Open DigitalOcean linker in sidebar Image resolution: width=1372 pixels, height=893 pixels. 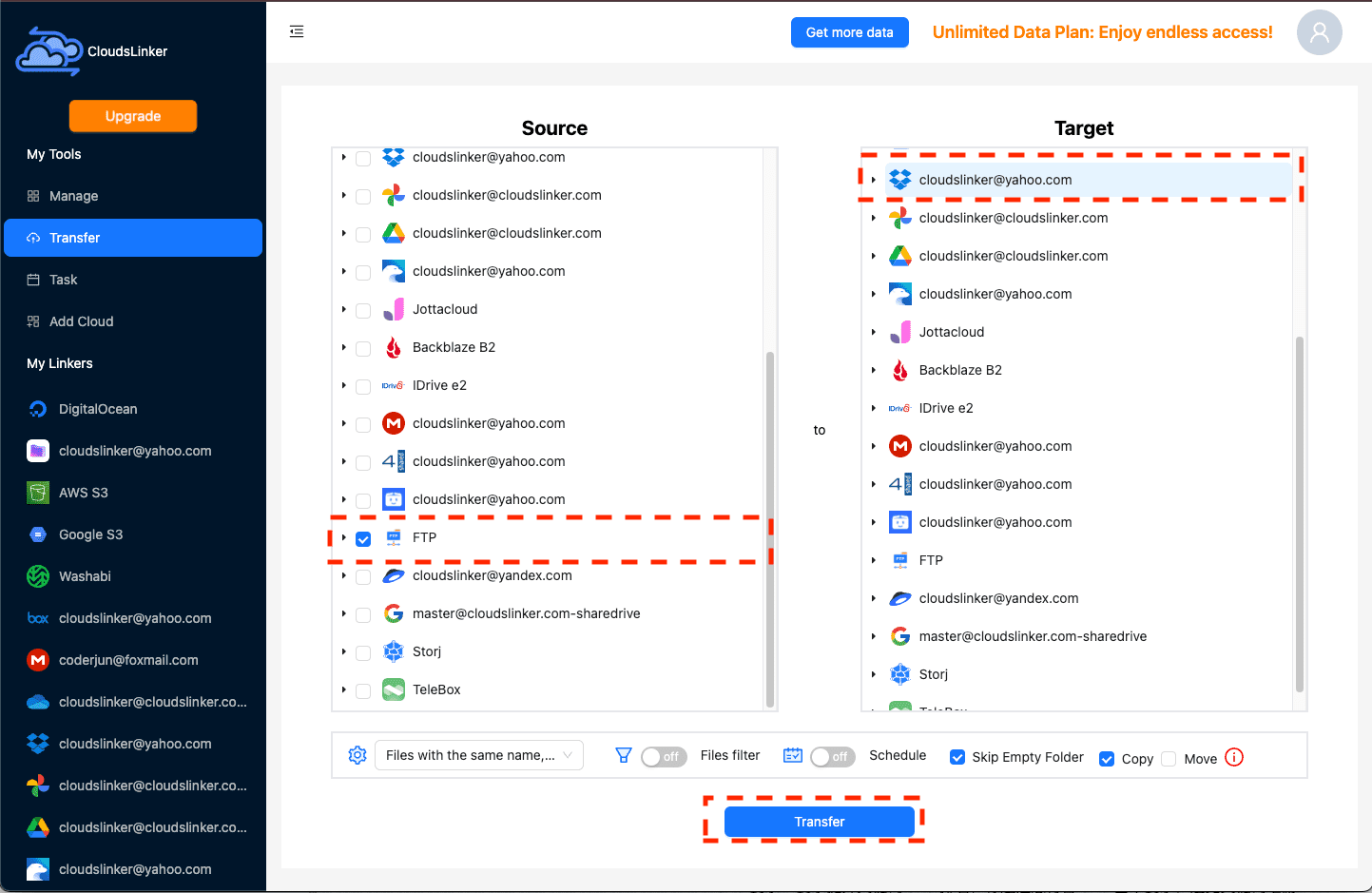click(x=98, y=409)
